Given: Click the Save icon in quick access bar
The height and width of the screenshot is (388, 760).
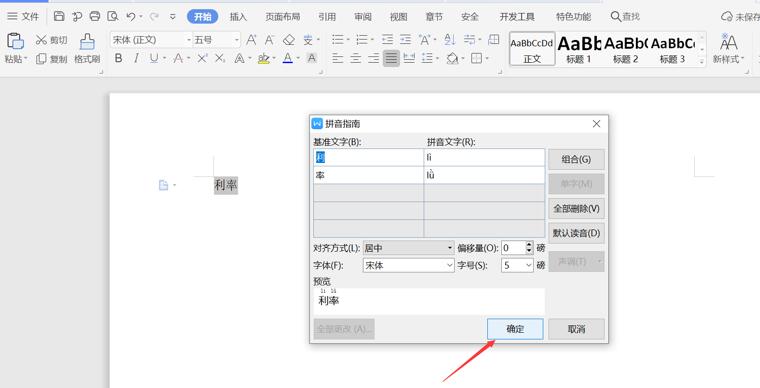Looking at the screenshot, I should (59, 16).
